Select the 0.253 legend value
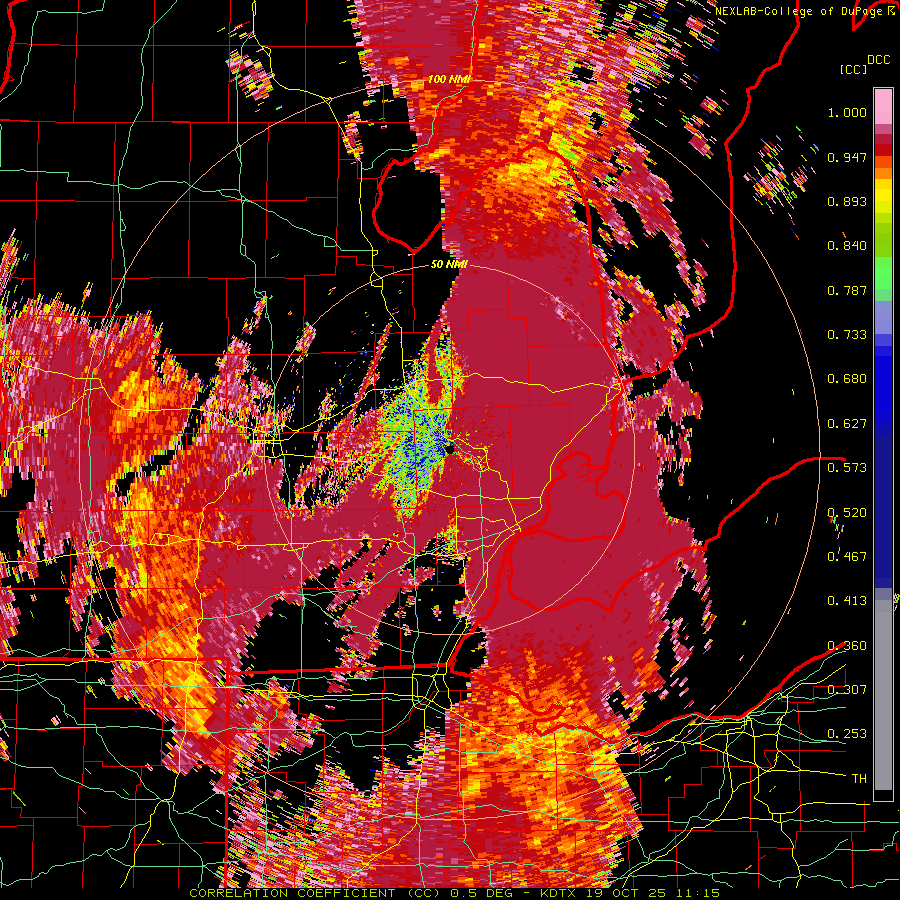Viewport: 900px width, 900px height. tap(847, 734)
